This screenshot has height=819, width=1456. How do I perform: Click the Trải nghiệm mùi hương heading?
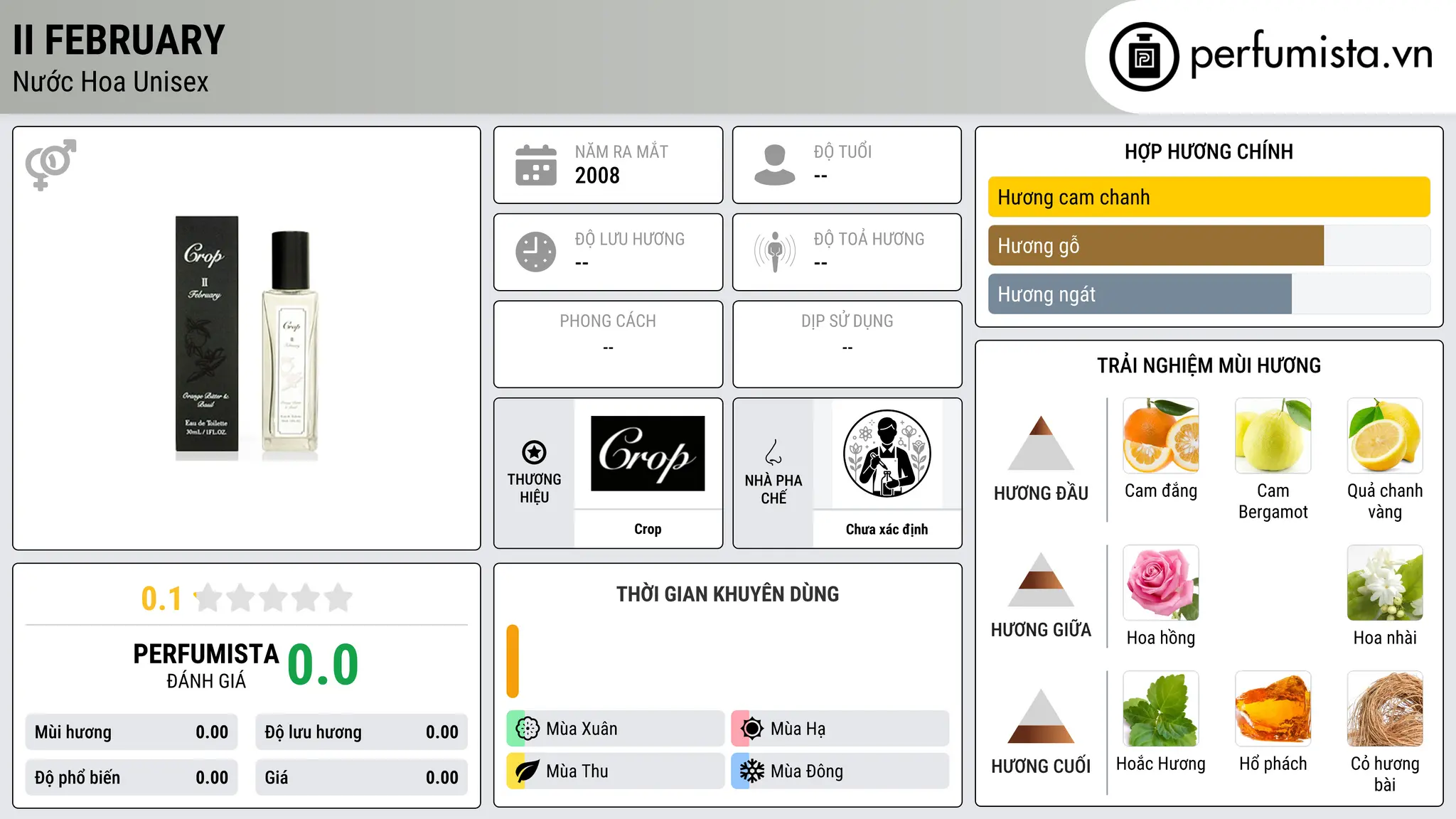[1209, 365]
